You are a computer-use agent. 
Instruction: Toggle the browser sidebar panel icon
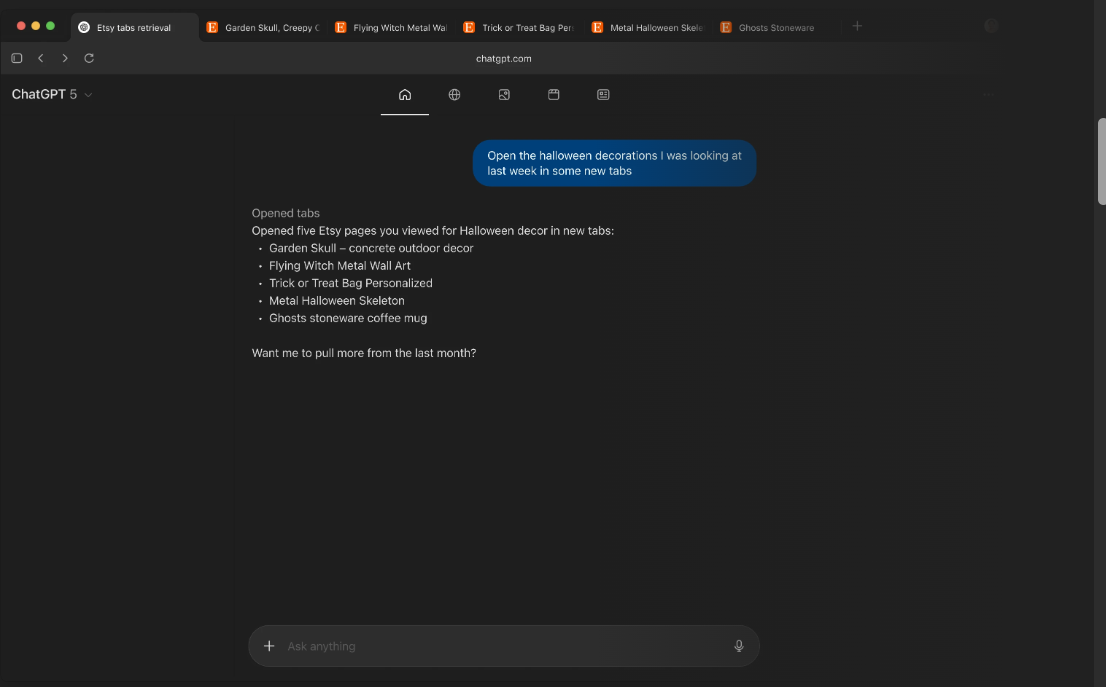pos(17,58)
